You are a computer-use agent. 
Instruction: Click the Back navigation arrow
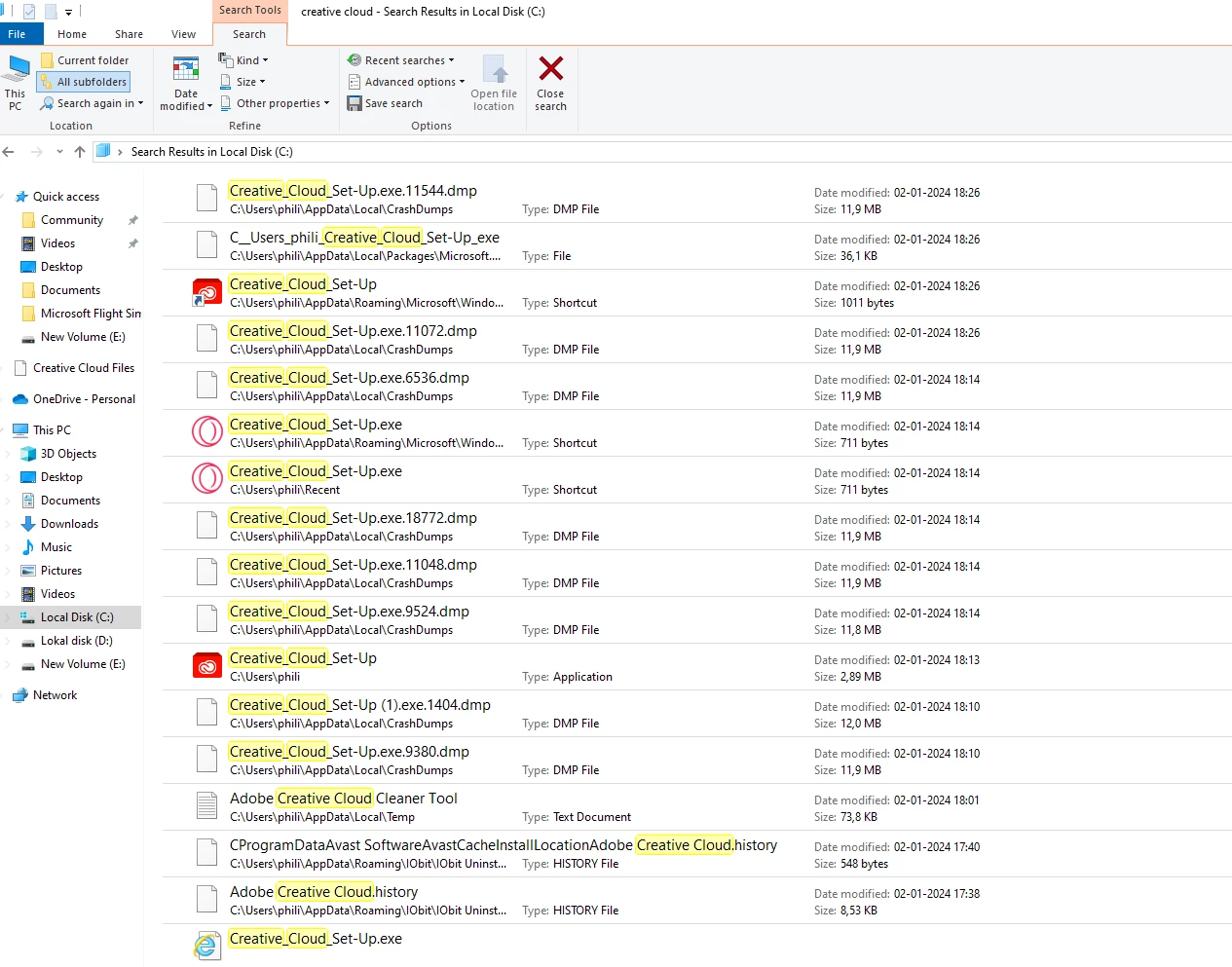pyautogui.click(x=9, y=152)
